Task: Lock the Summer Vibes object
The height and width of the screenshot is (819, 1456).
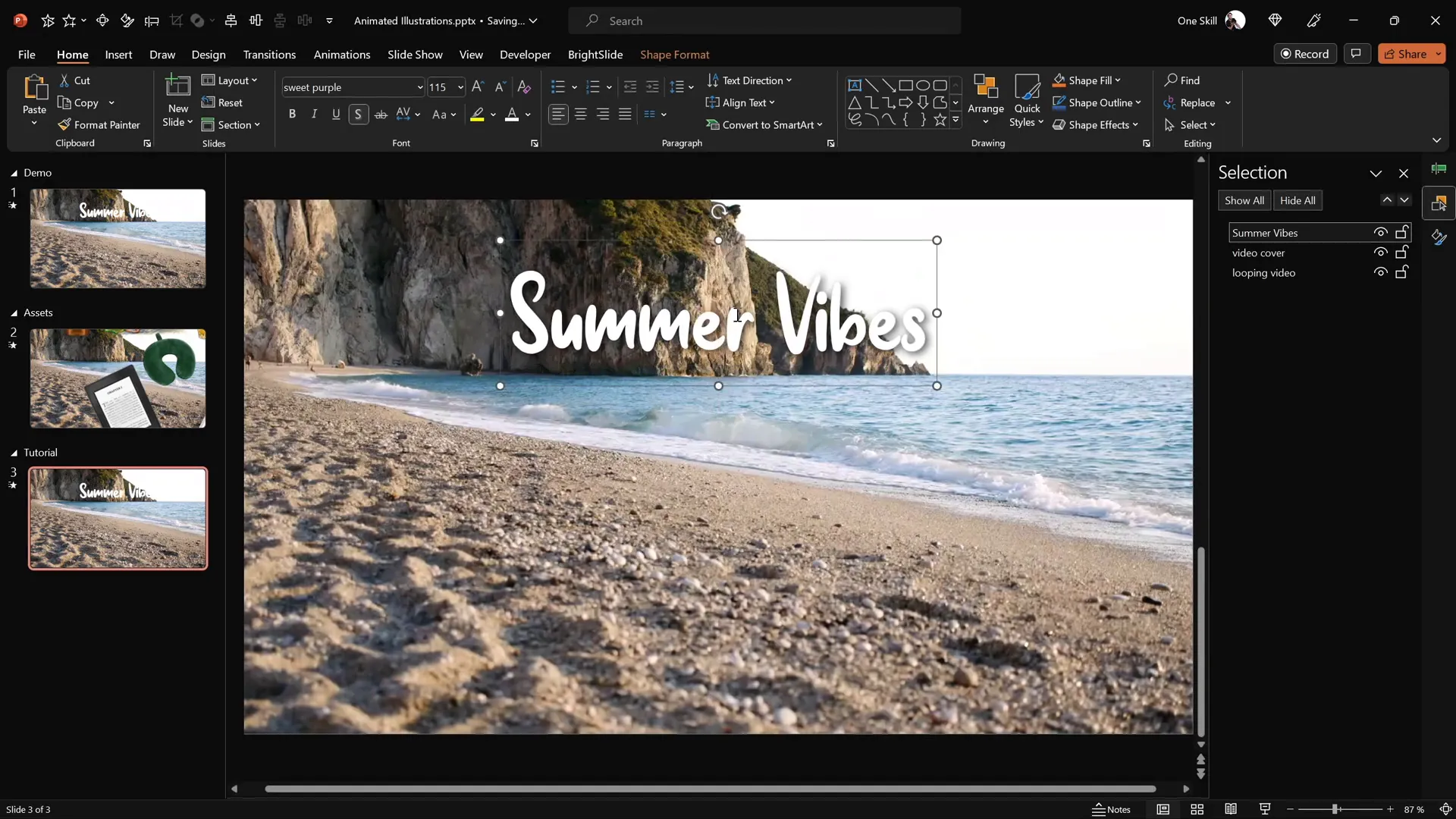Action: pos(1402,232)
